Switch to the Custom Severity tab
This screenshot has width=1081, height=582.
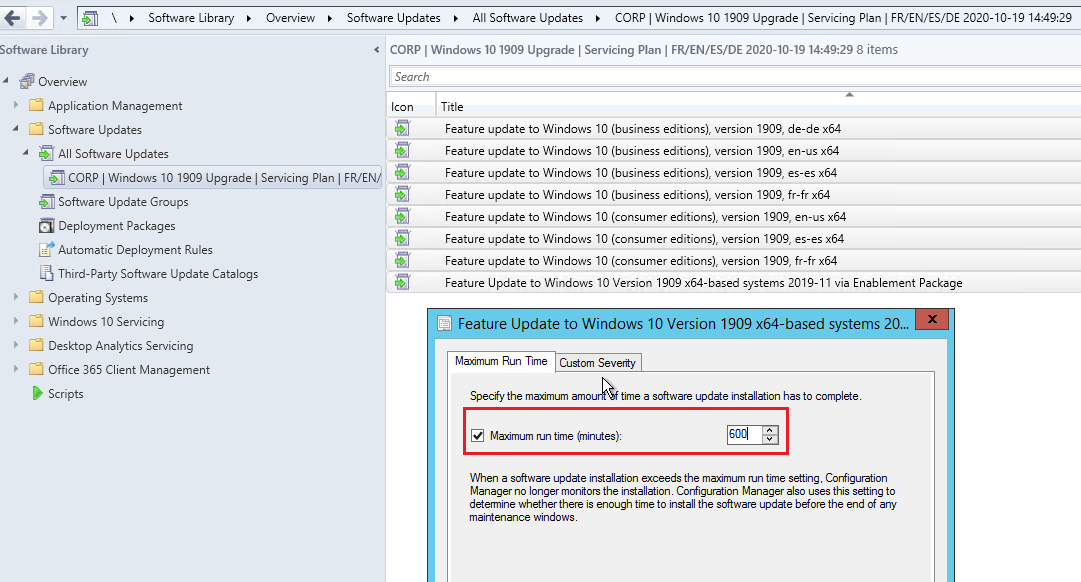click(x=597, y=363)
